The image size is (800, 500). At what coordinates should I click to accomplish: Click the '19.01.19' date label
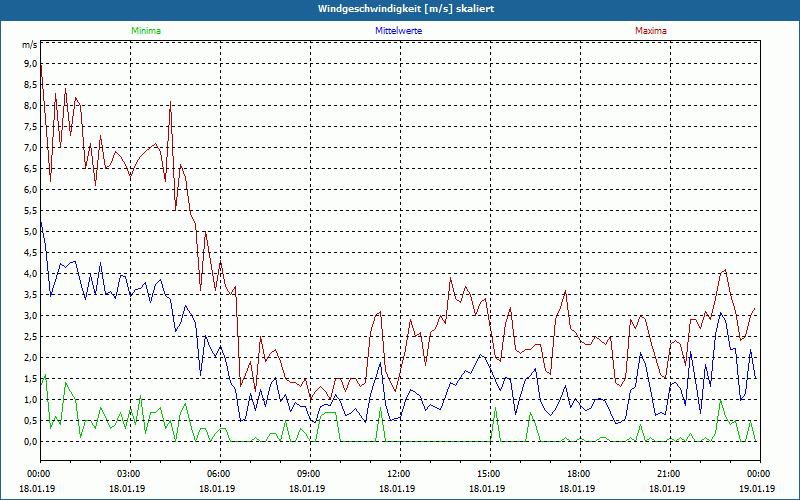click(757, 488)
